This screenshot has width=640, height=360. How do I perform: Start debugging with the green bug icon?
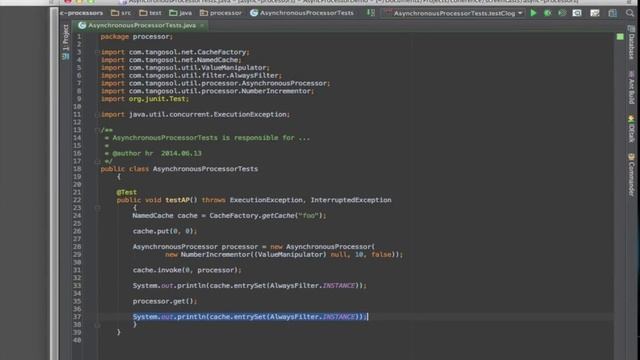pos(547,13)
